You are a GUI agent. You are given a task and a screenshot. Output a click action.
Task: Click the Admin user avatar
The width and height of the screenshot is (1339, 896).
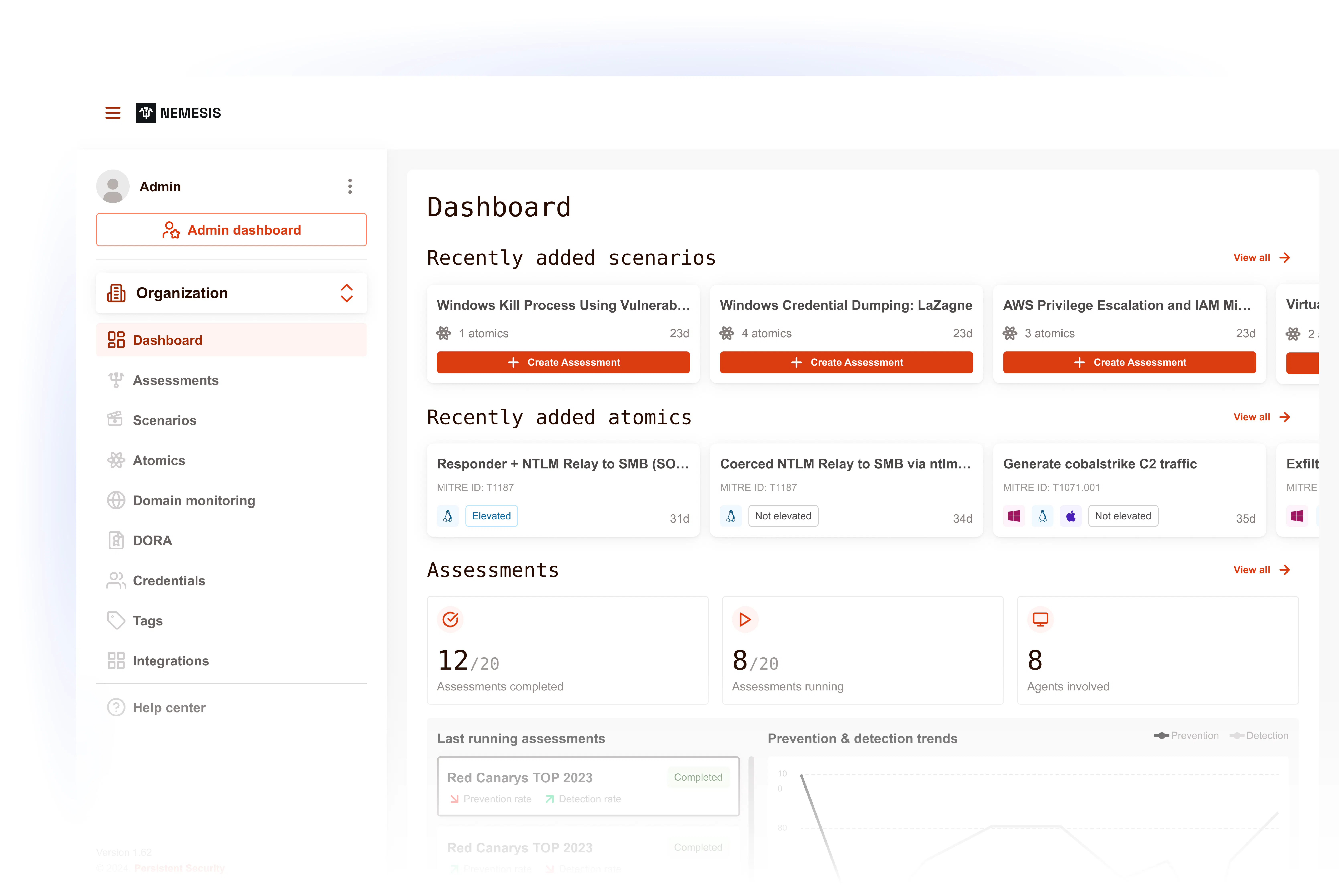(113, 186)
